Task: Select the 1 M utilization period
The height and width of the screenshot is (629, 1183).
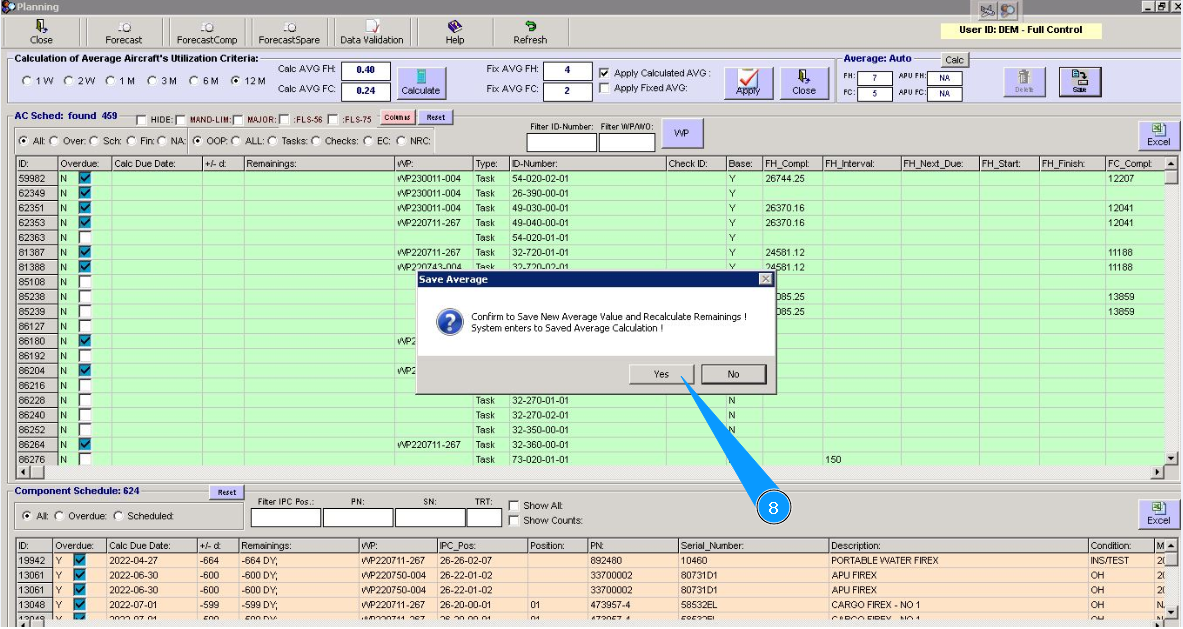Action: tap(110, 81)
